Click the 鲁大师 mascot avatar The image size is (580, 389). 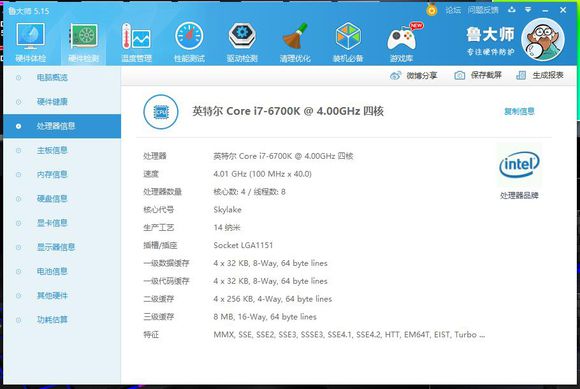point(543,40)
